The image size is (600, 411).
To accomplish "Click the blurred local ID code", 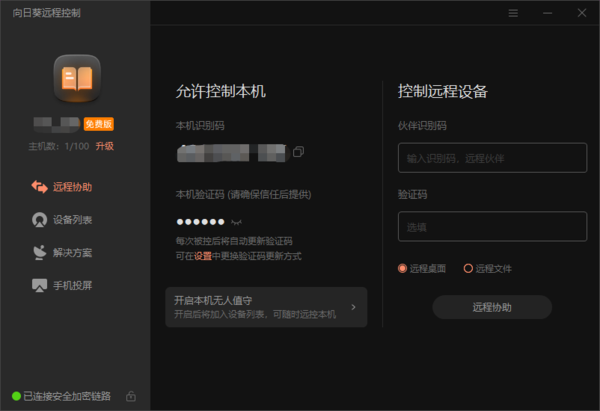I will pyautogui.click(x=232, y=153).
